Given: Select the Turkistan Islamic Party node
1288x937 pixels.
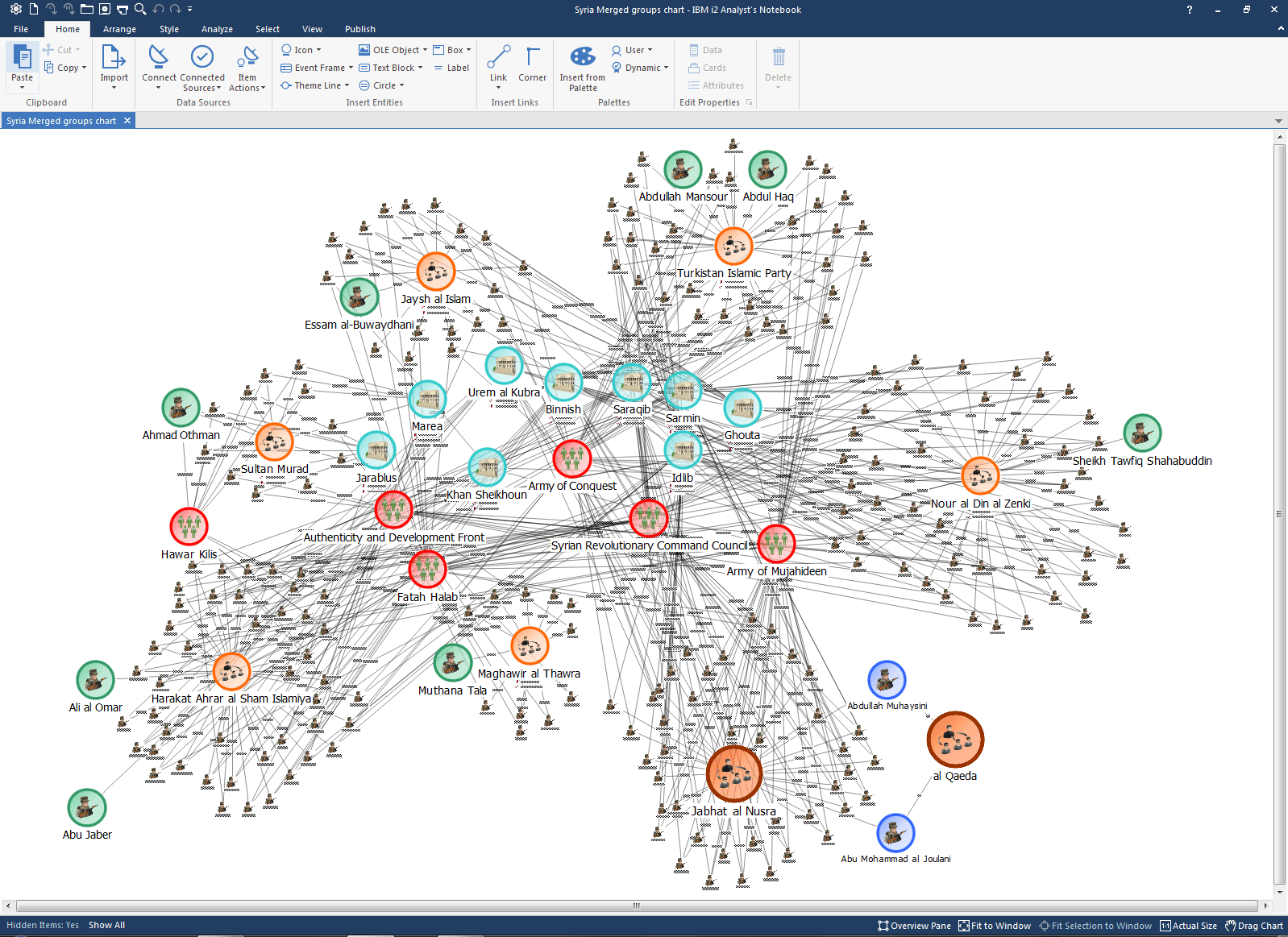Looking at the screenshot, I should click(x=733, y=246).
